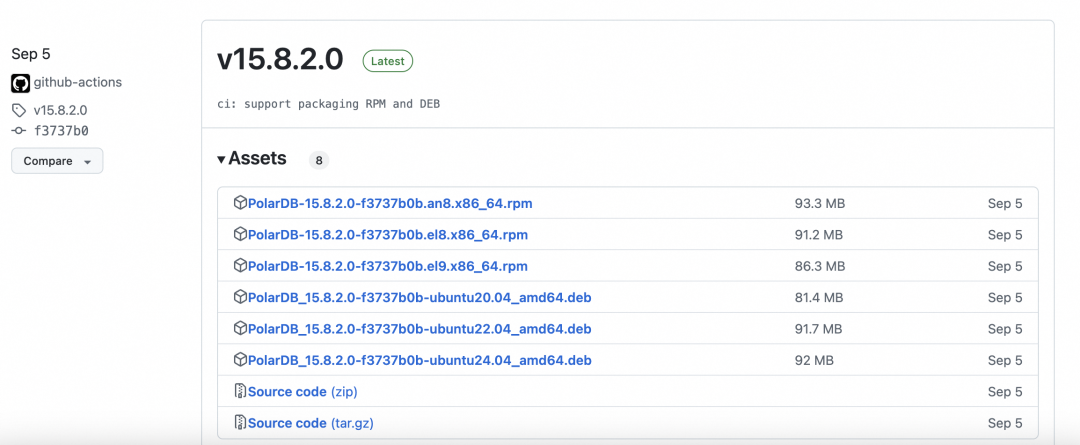Viewport: 1080px width, 445px height.
Task: Download PolarDB ubuntu22.04_amd64.deb package
Action: pyautogui.click(x=419, y=329)
